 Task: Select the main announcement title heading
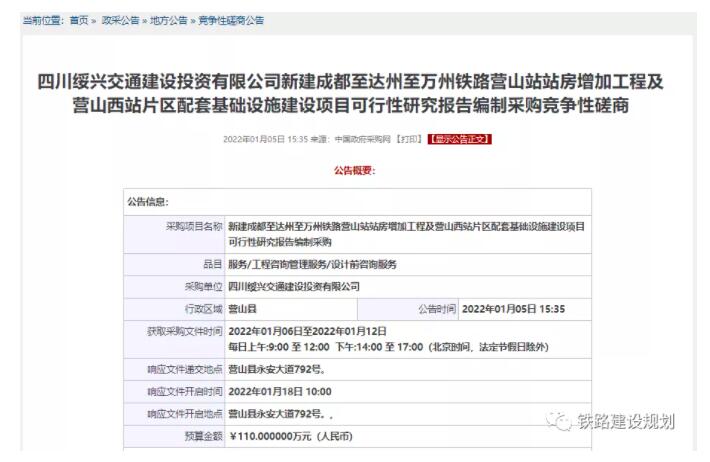350,94
